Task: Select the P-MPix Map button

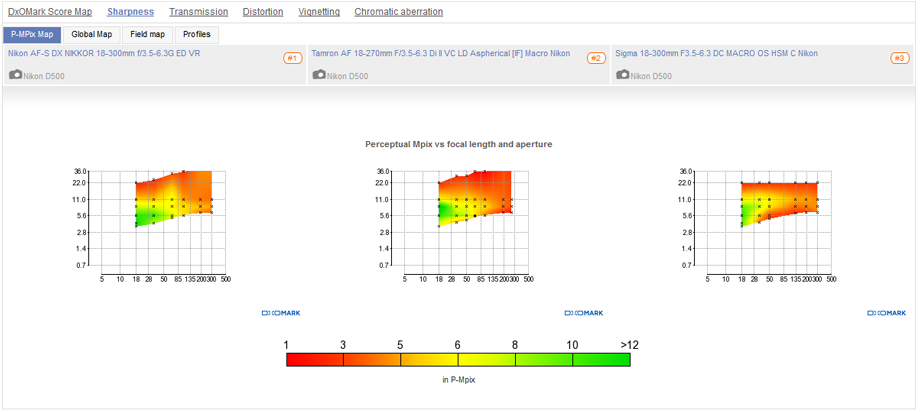Action: click(32, 35)
